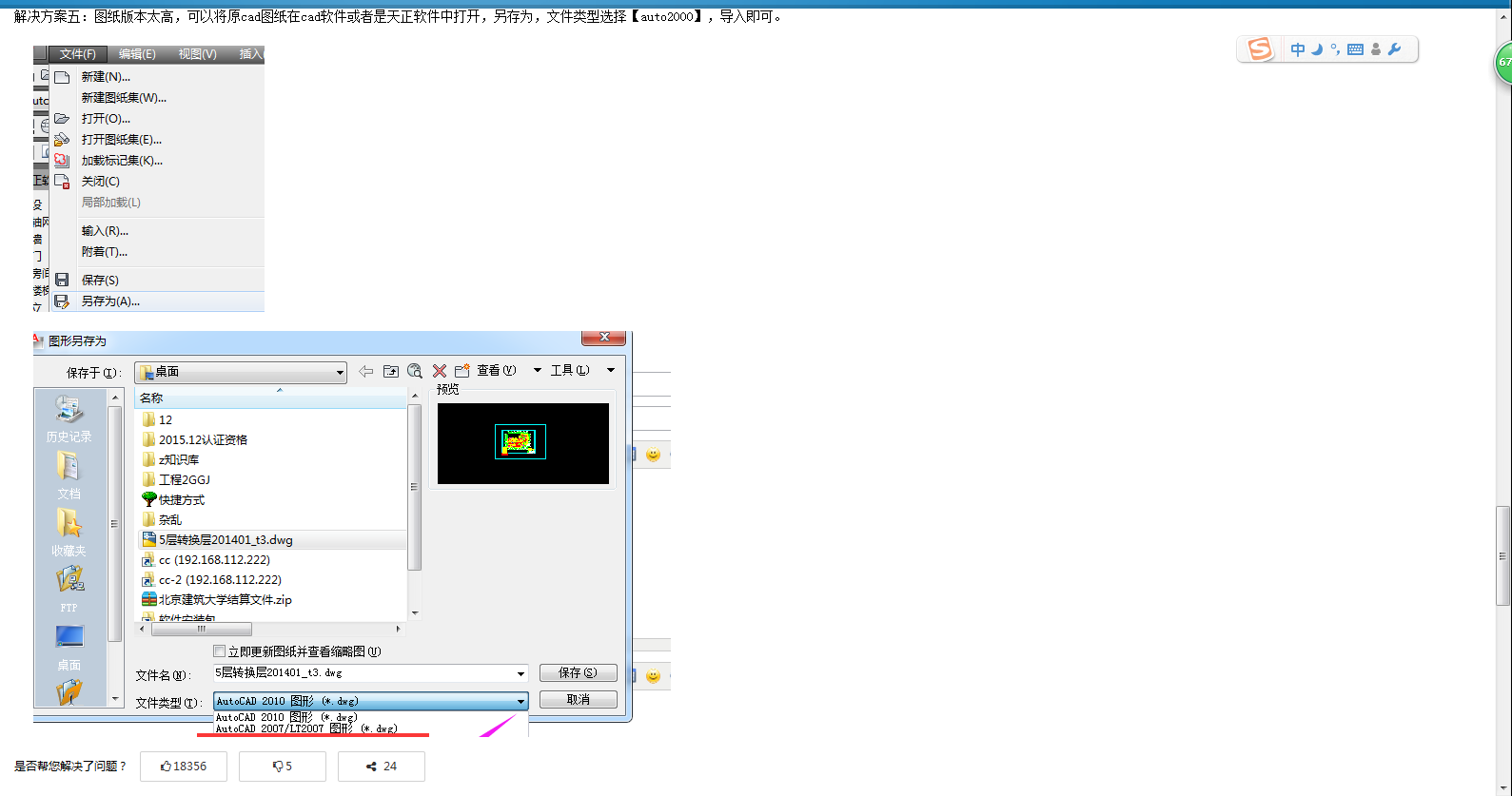Select 输入(R)... menu entry

[105, 231]
